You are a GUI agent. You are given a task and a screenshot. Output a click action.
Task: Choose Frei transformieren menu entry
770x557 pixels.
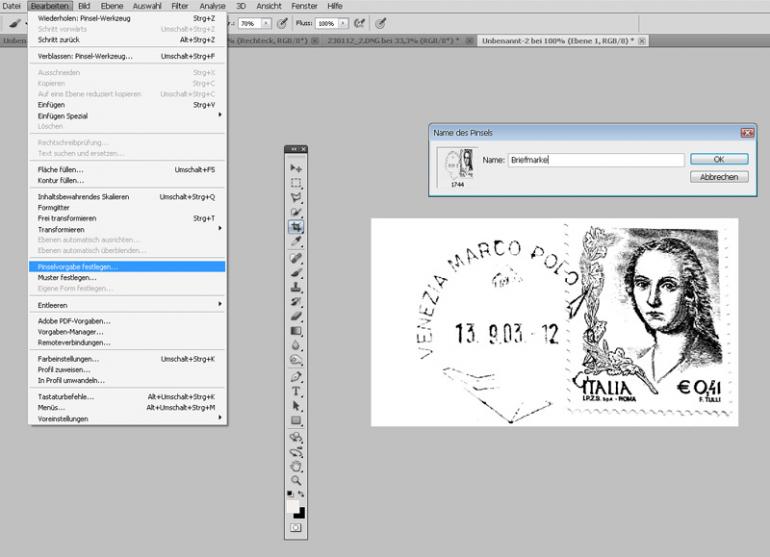[x=128, y=218]
